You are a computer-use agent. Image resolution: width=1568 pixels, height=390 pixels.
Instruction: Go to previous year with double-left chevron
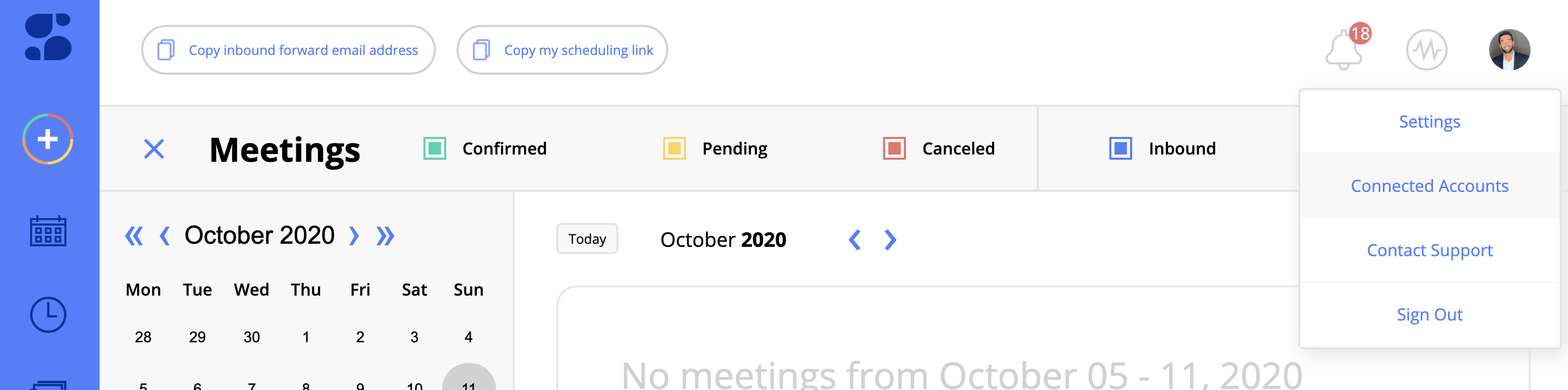[x=134, y=236]
